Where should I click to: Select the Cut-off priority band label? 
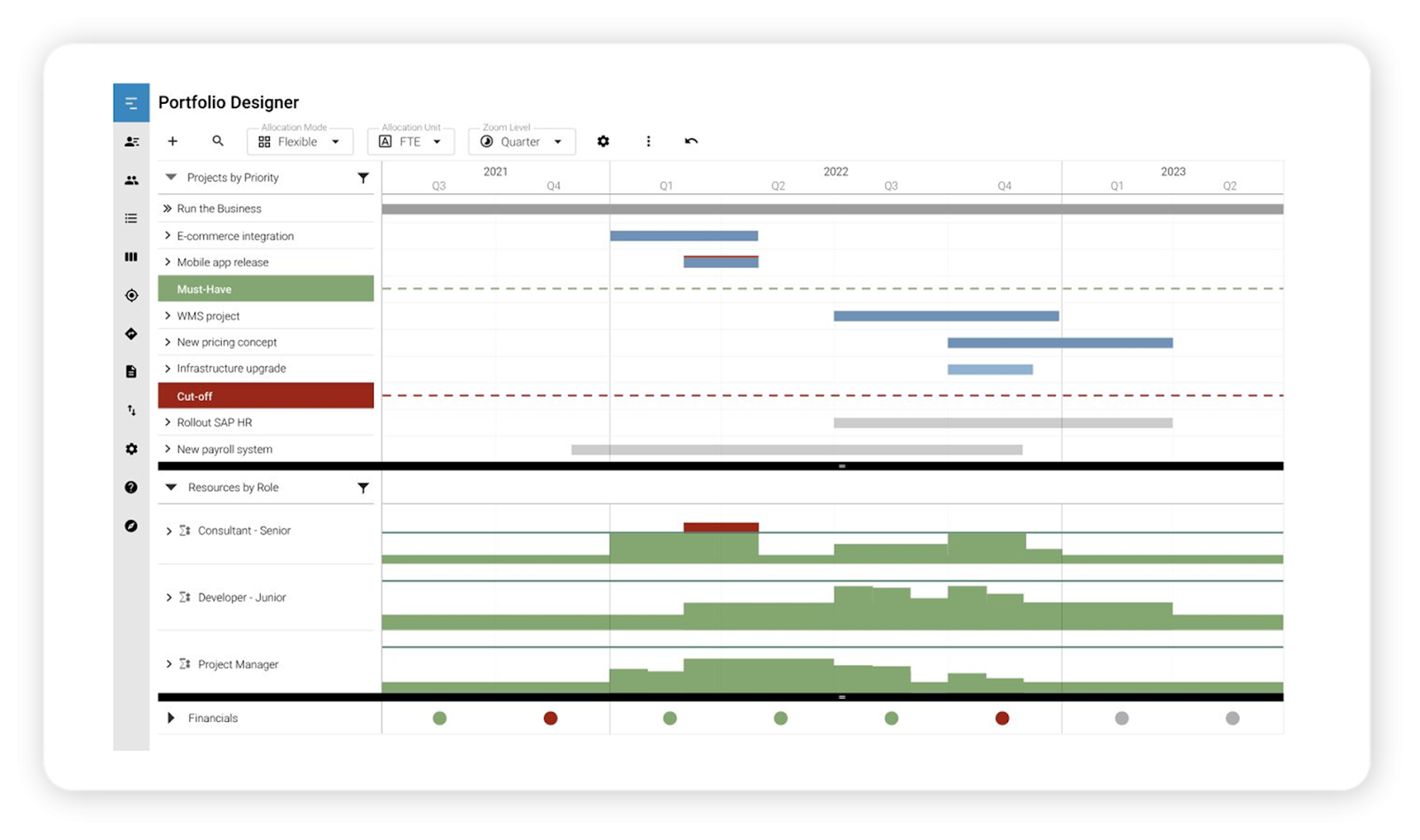coord(265,396)
